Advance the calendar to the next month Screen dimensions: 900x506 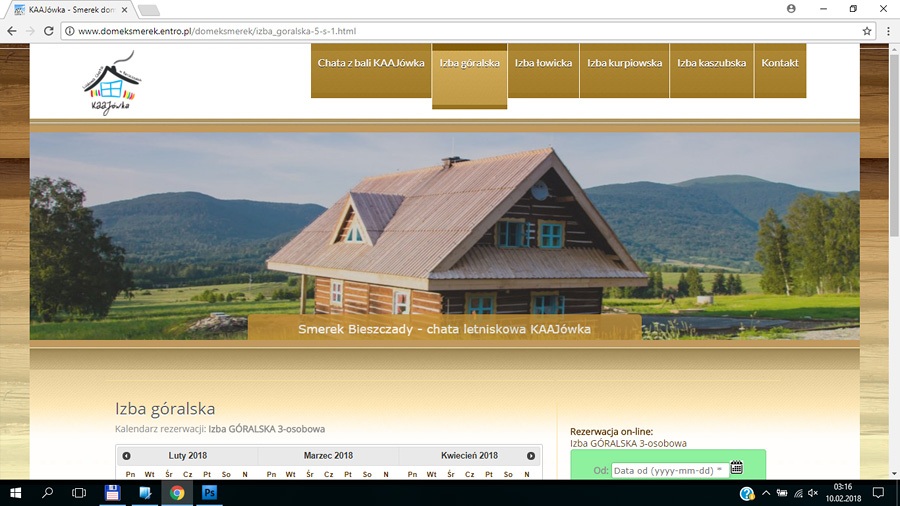pyautogui.click(x=531, y=456)
